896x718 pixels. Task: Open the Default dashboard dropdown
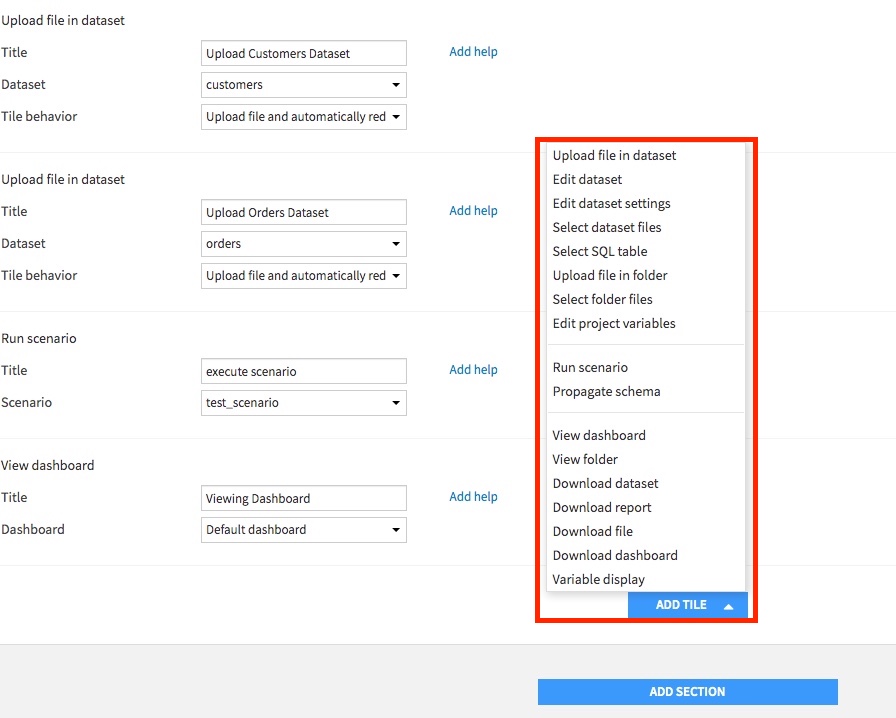pos(303,529)
